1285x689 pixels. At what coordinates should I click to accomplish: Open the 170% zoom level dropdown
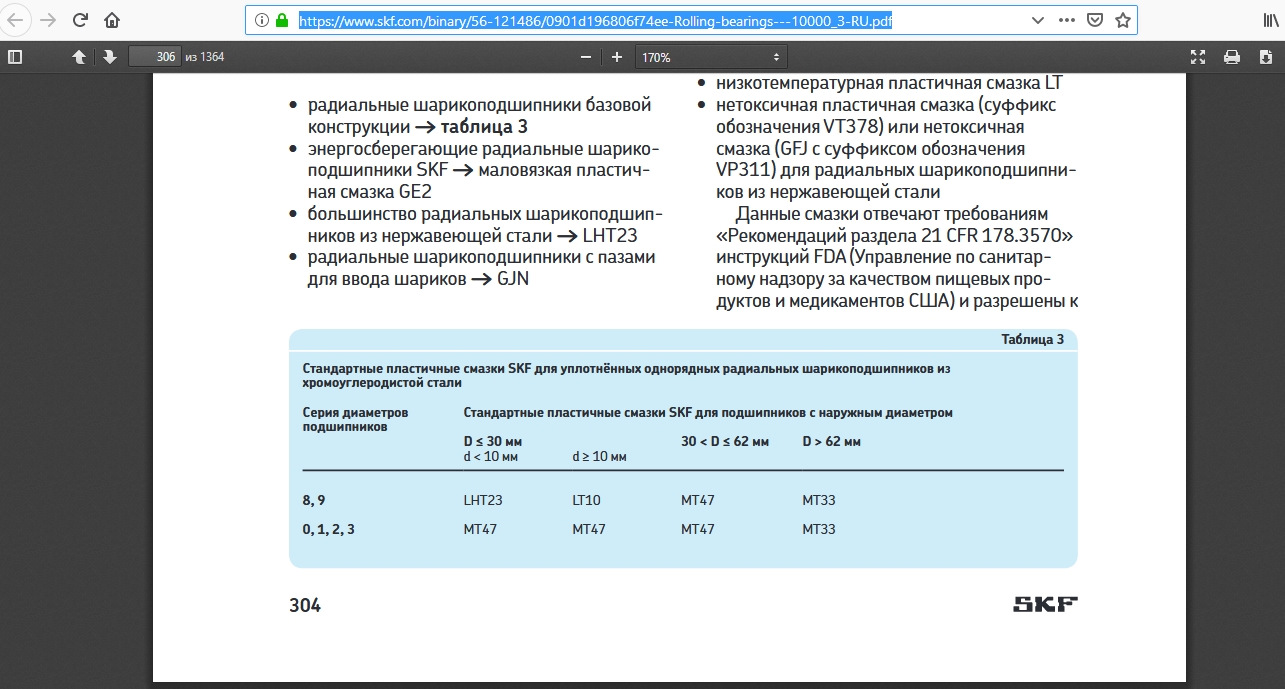coord(711,57)
